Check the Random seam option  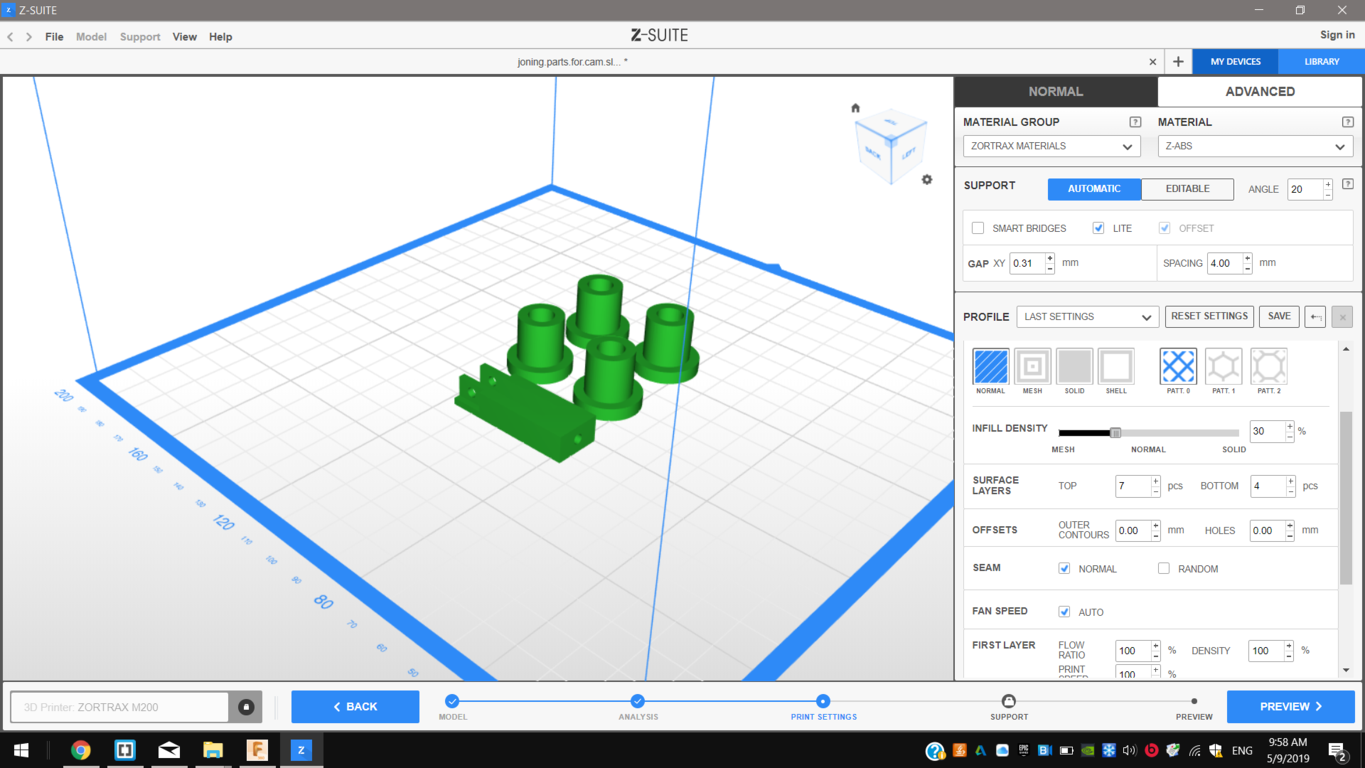1164,568
